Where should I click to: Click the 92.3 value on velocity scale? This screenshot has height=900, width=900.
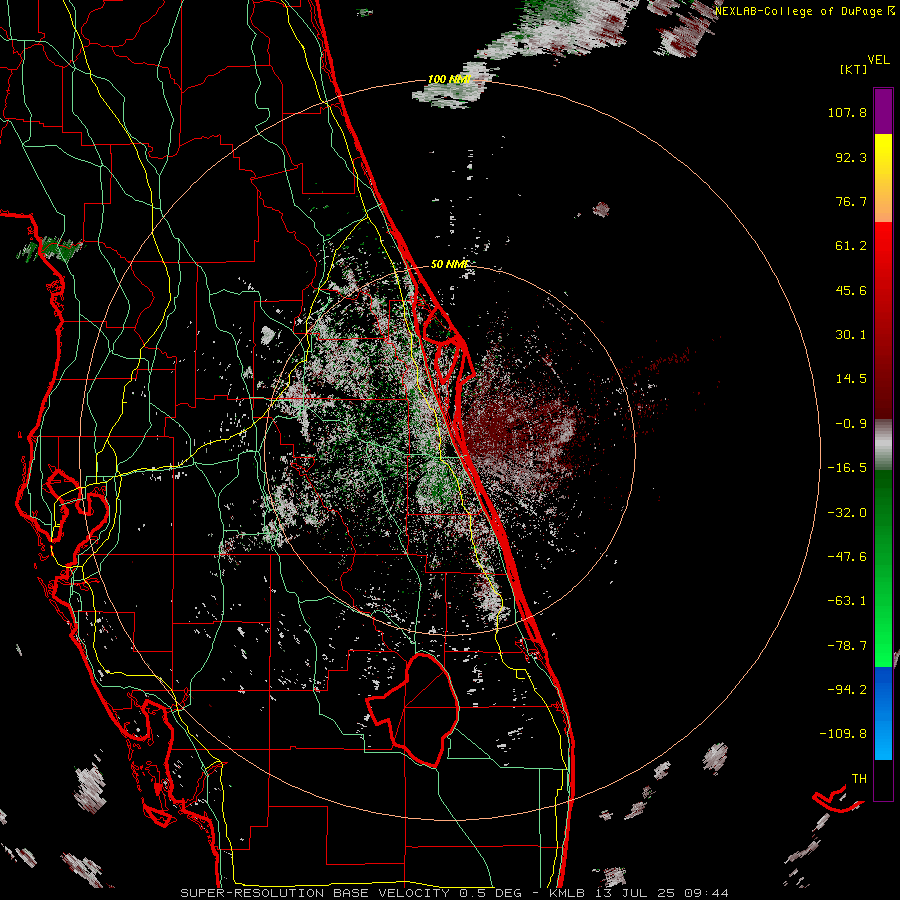pos(851,157)
